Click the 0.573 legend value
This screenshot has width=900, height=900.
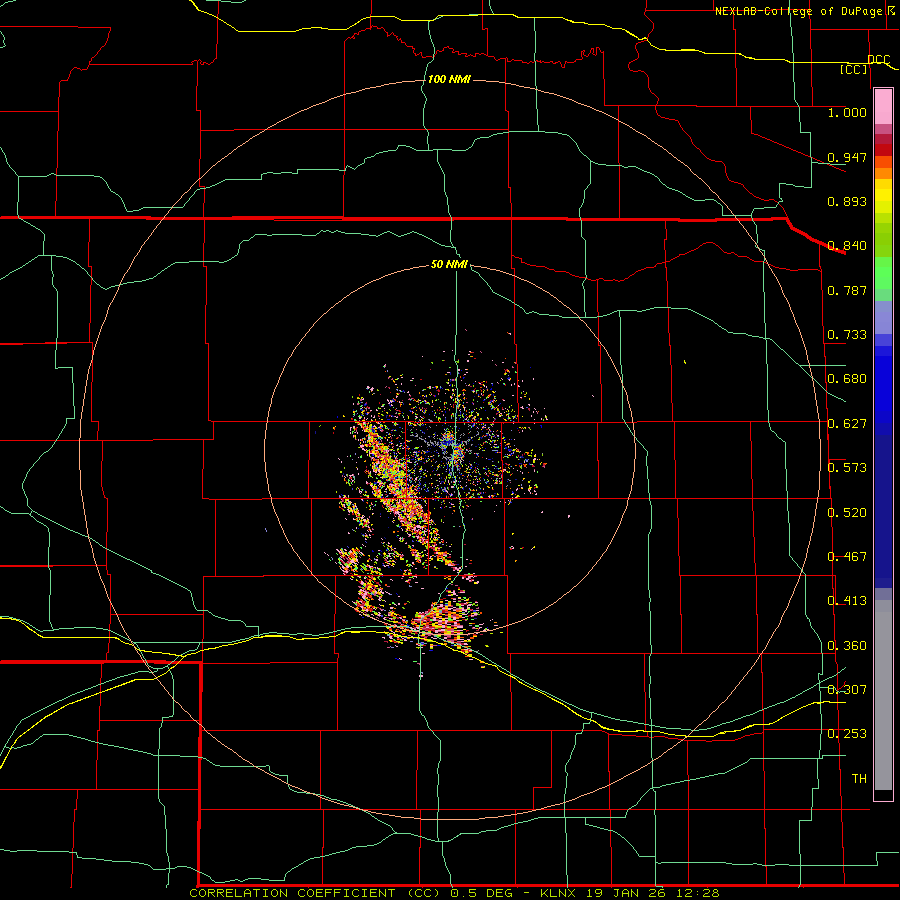[847, 468]
